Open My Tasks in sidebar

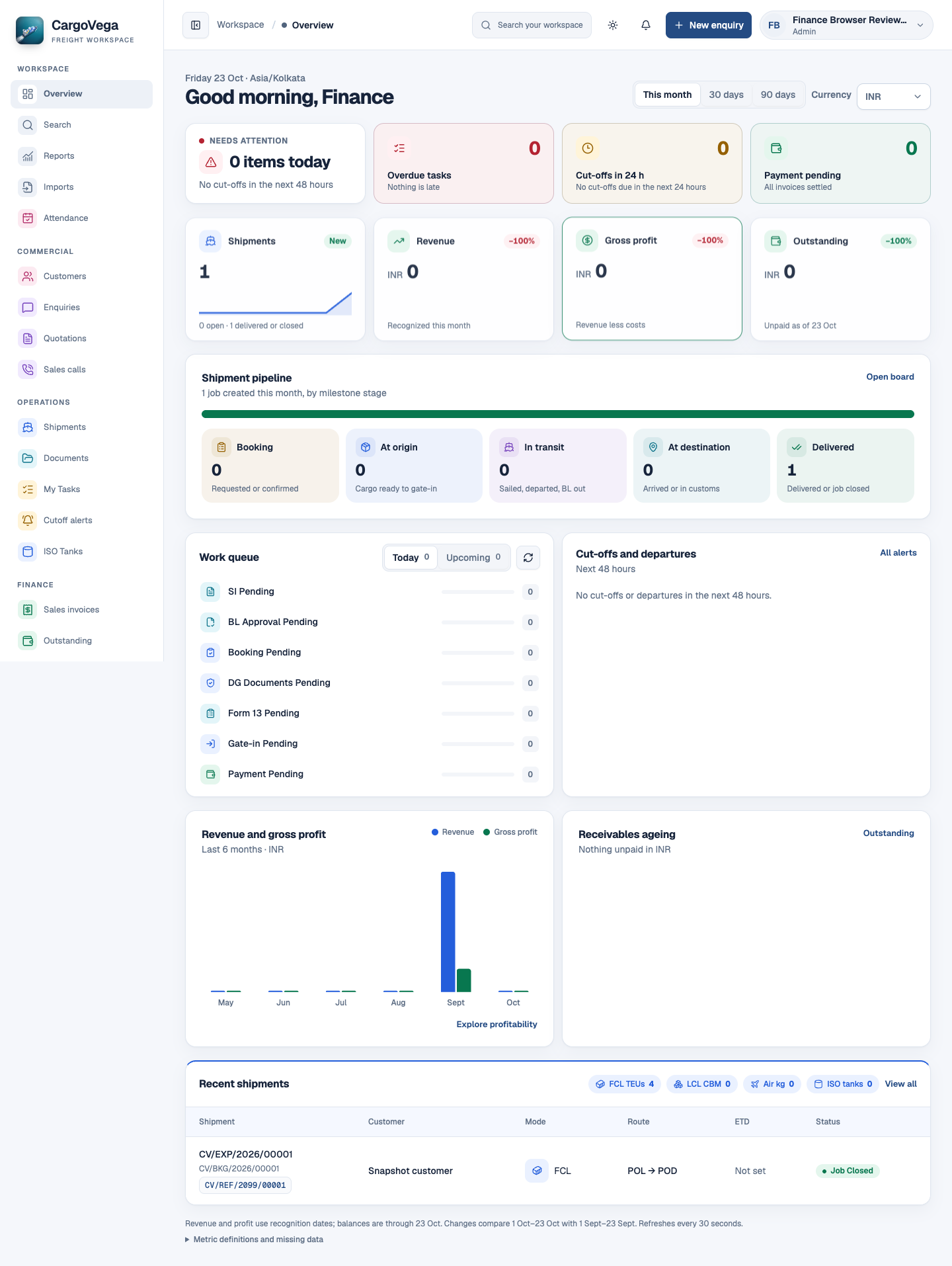click(x=81, y=489)
